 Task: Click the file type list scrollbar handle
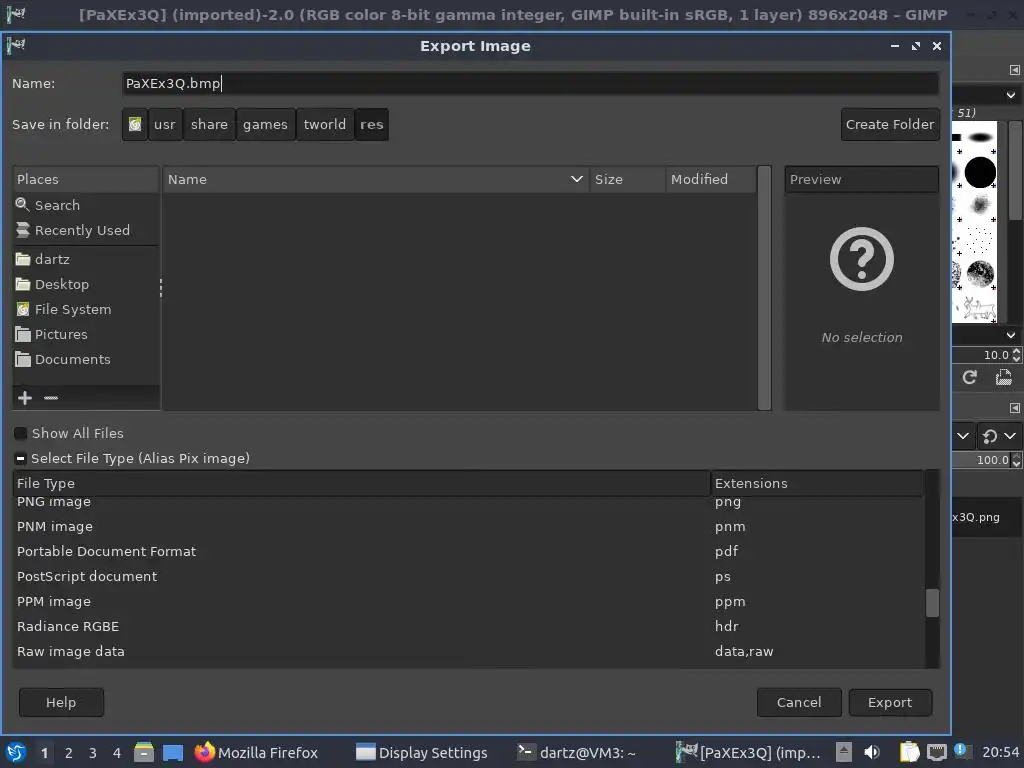click(933, 603)
